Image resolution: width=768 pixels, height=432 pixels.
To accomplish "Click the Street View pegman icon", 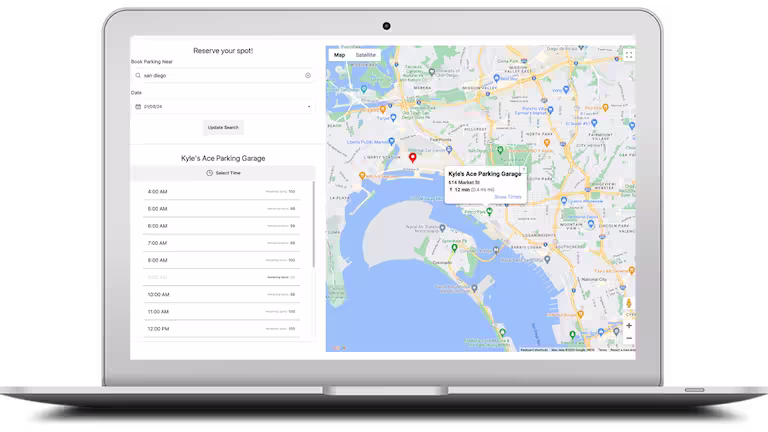I will pos(629,304).
